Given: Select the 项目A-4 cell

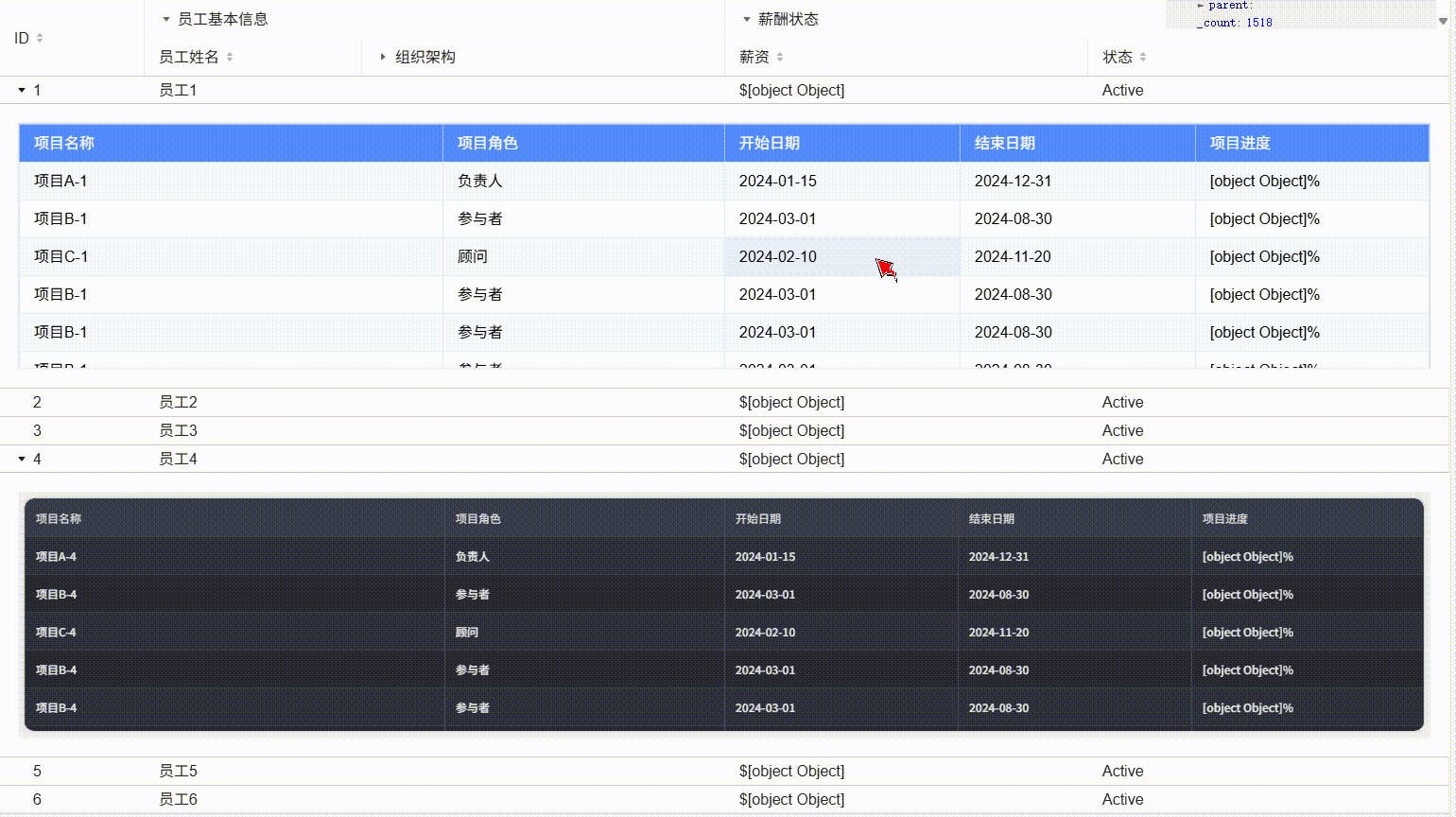Looking at the screenshot, I should point(234,556).
